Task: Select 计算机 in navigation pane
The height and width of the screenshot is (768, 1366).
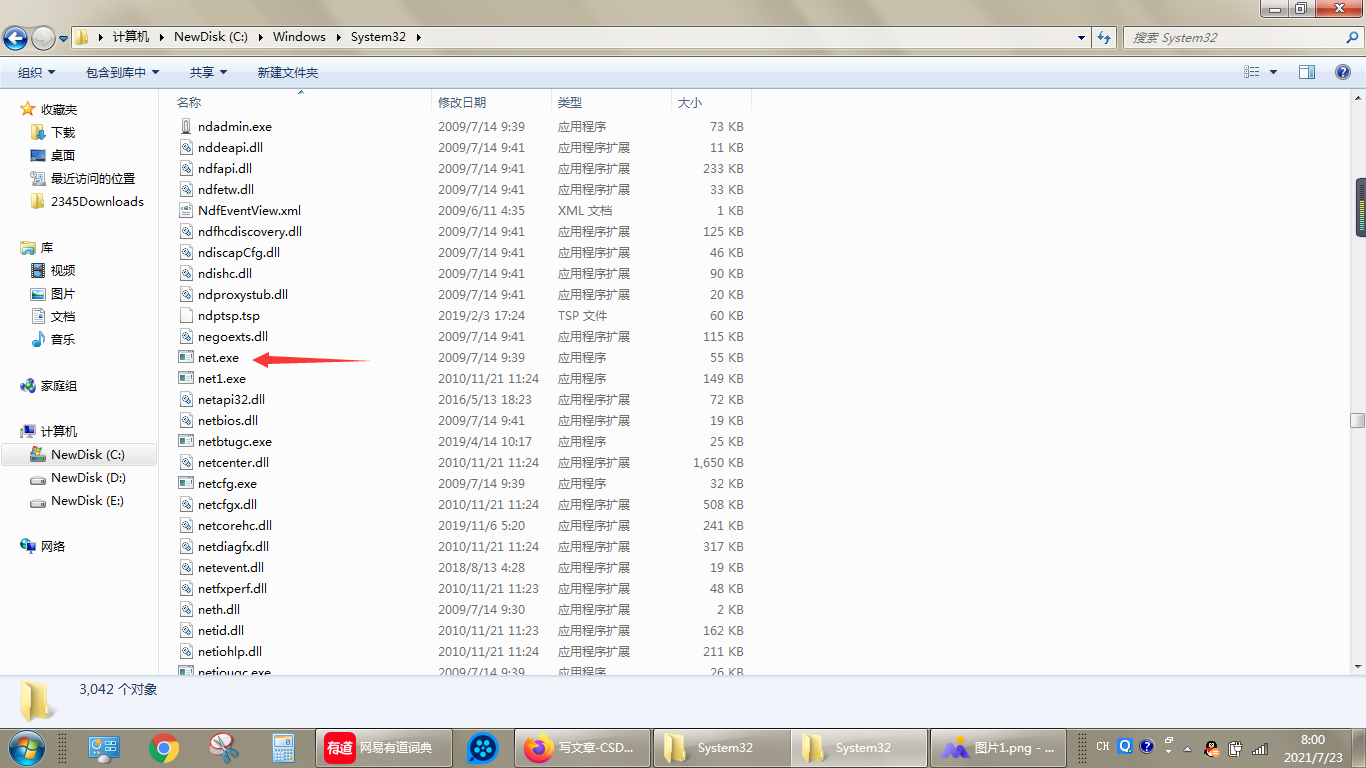Action: point(59,432)
